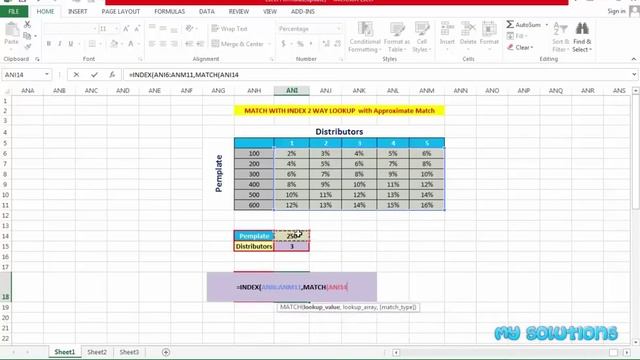Increase Decimal icon
Screen dimensions: 640x360
pos(326,44)
